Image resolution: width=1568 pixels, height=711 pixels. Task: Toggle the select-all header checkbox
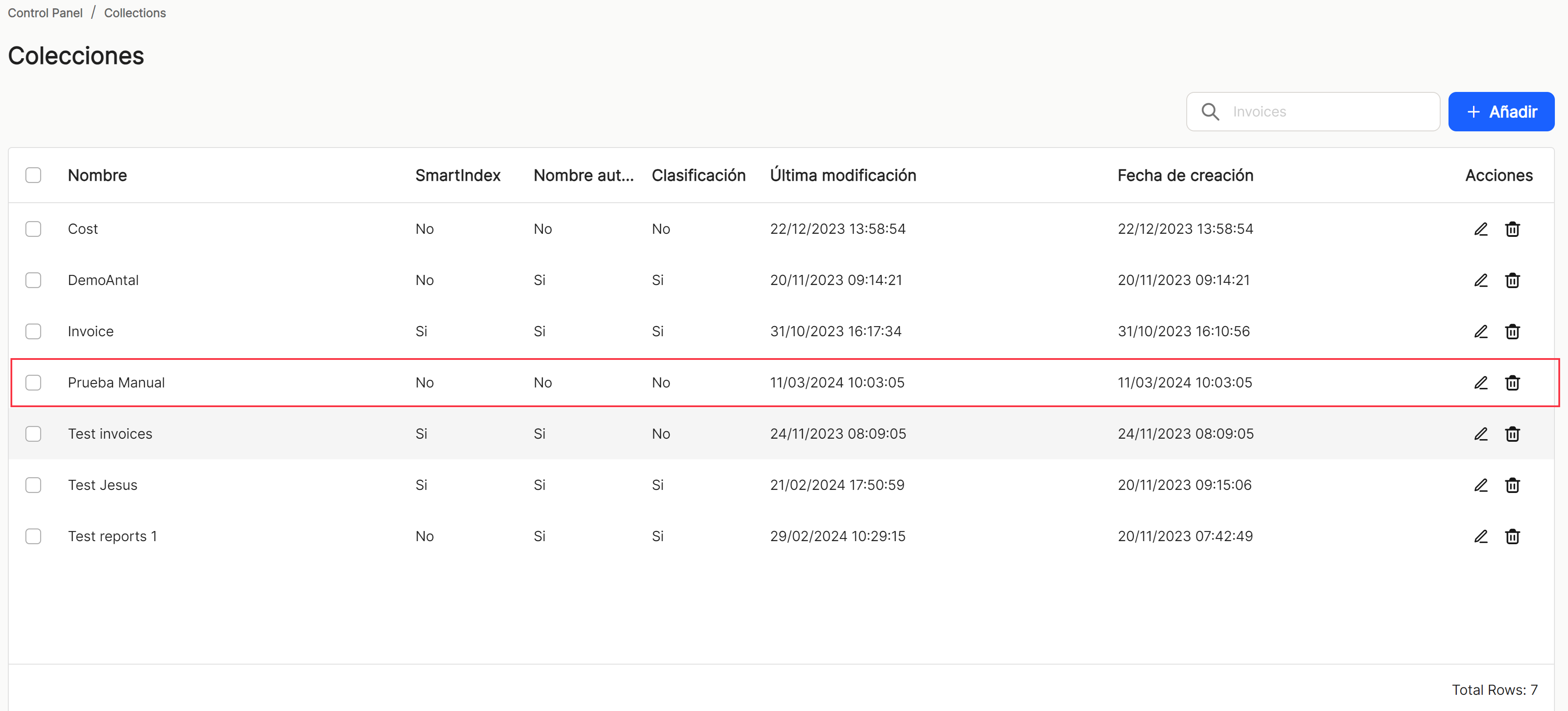(x=33, y=175)
